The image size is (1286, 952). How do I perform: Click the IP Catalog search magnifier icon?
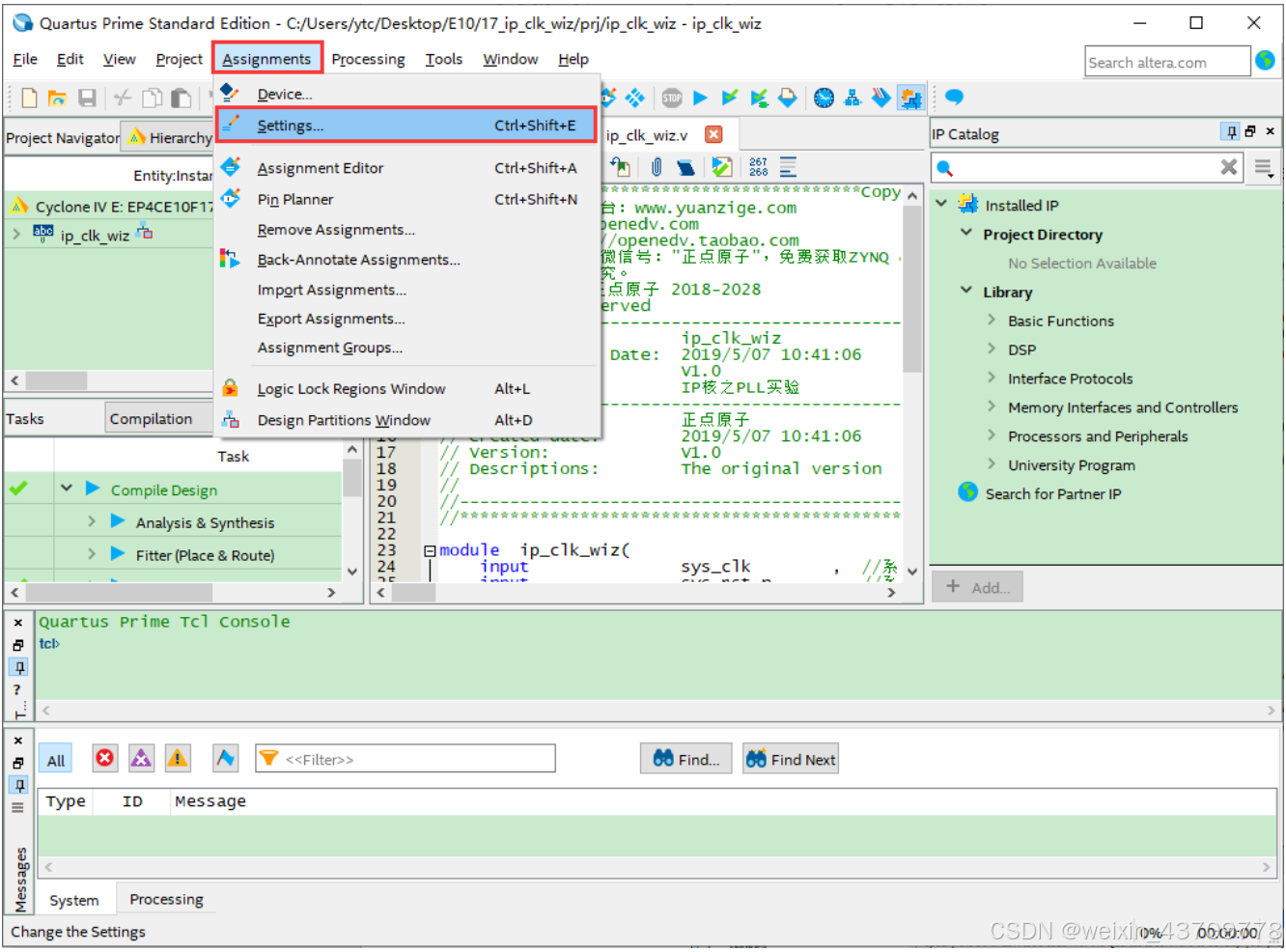click(x=945, y=168)
